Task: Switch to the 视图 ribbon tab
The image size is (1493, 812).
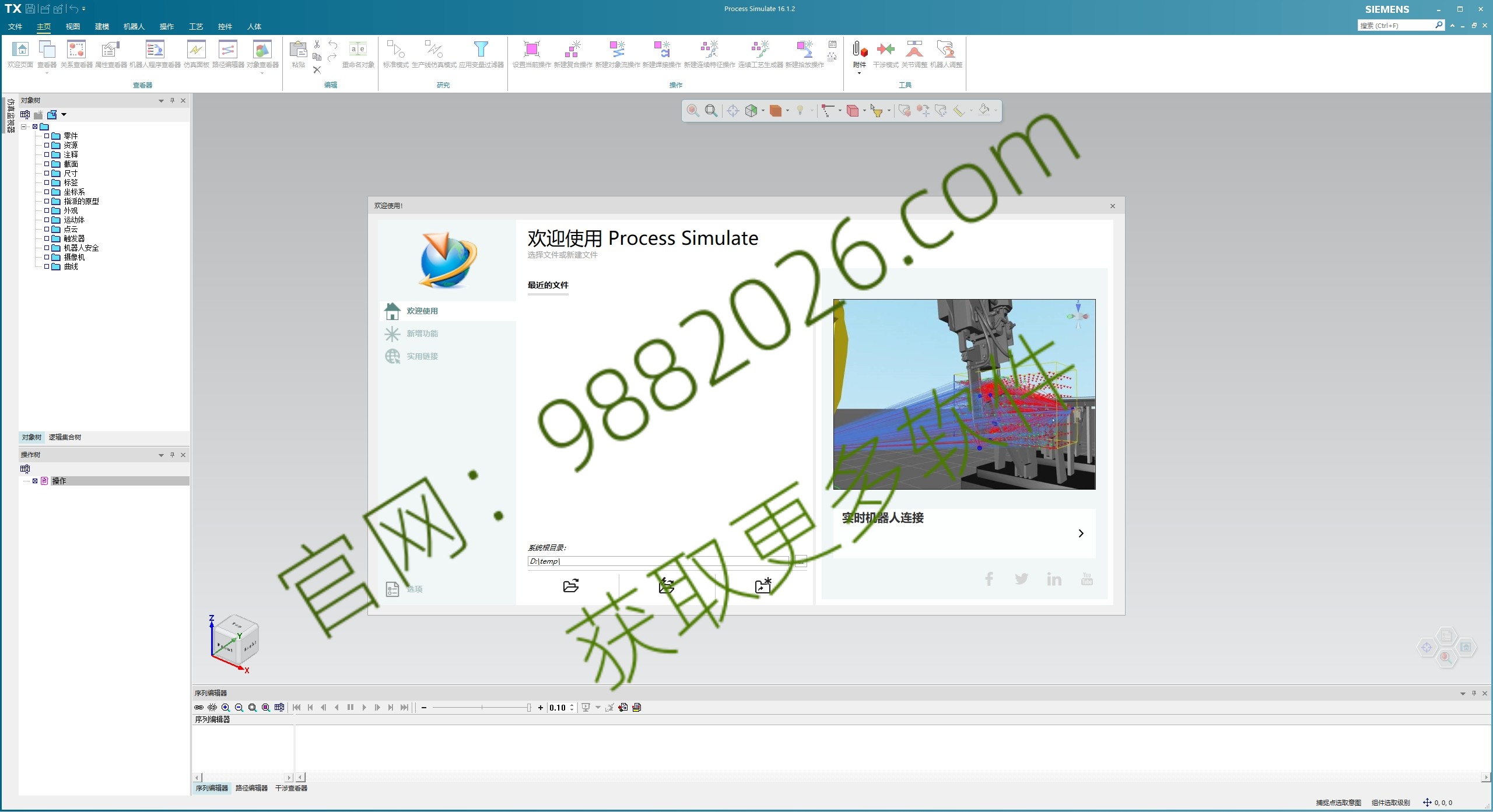Action: coord(73,26)
